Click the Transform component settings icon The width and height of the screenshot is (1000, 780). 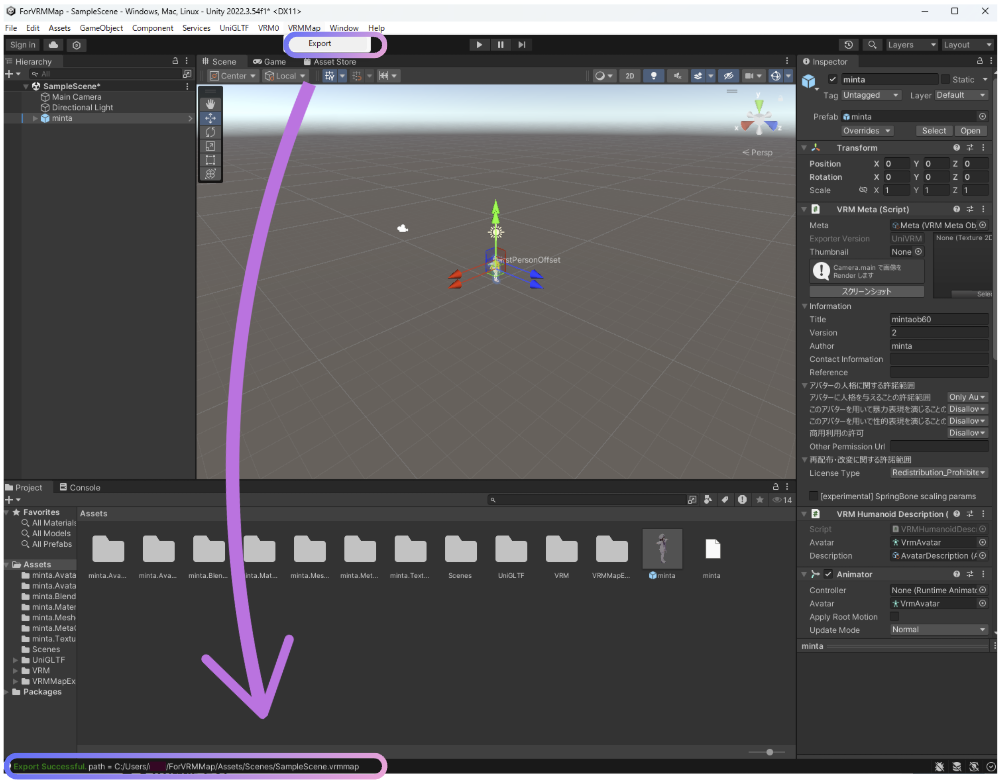click(969, 148)
